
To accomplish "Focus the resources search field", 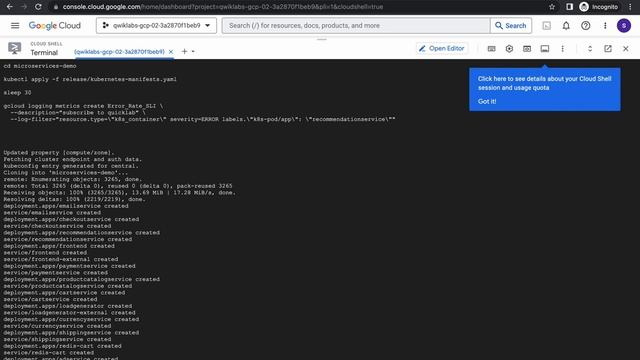I will [x=356, y=25].
